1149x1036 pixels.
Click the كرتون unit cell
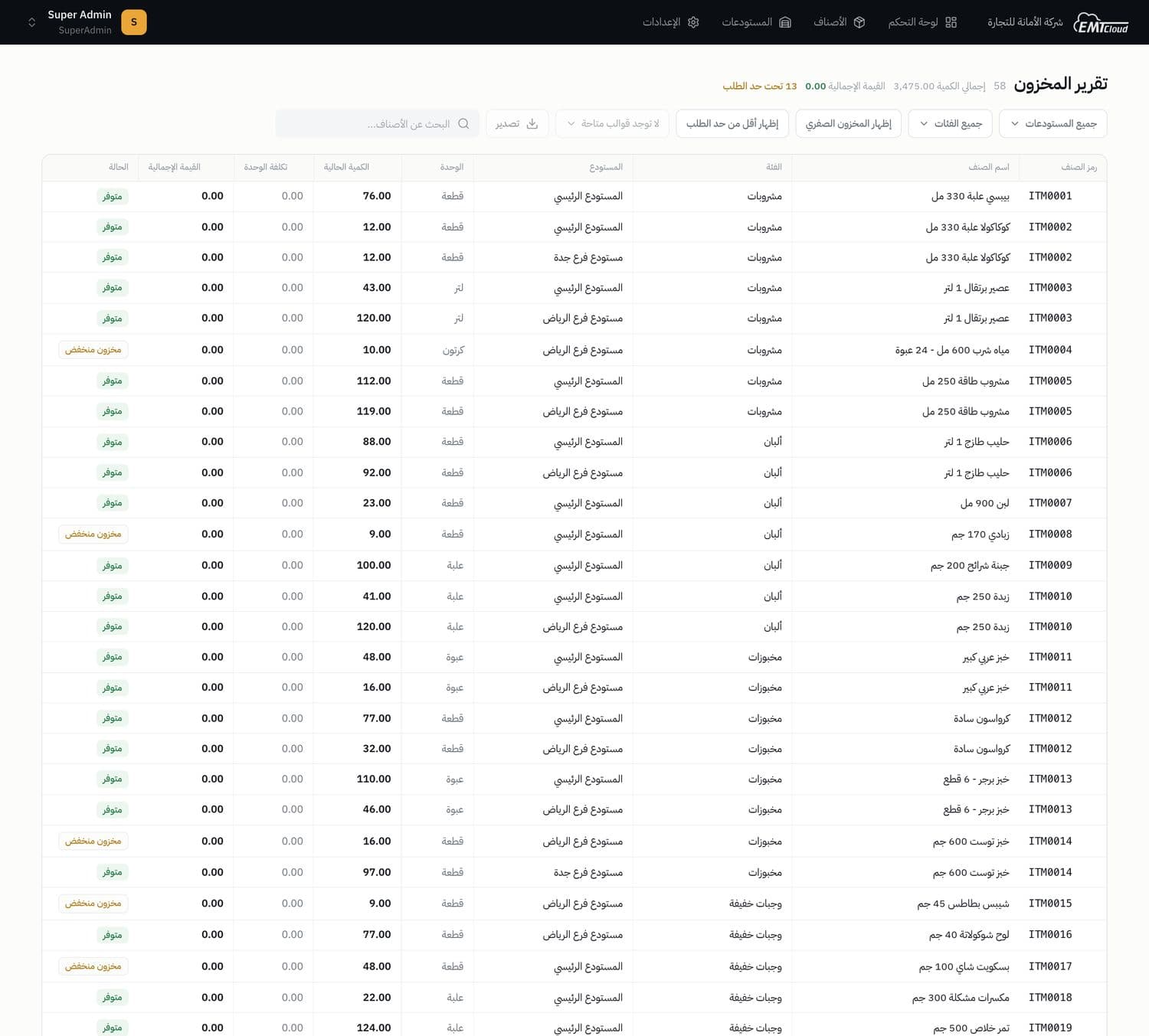pyautogui.click(x=453, y=350)
